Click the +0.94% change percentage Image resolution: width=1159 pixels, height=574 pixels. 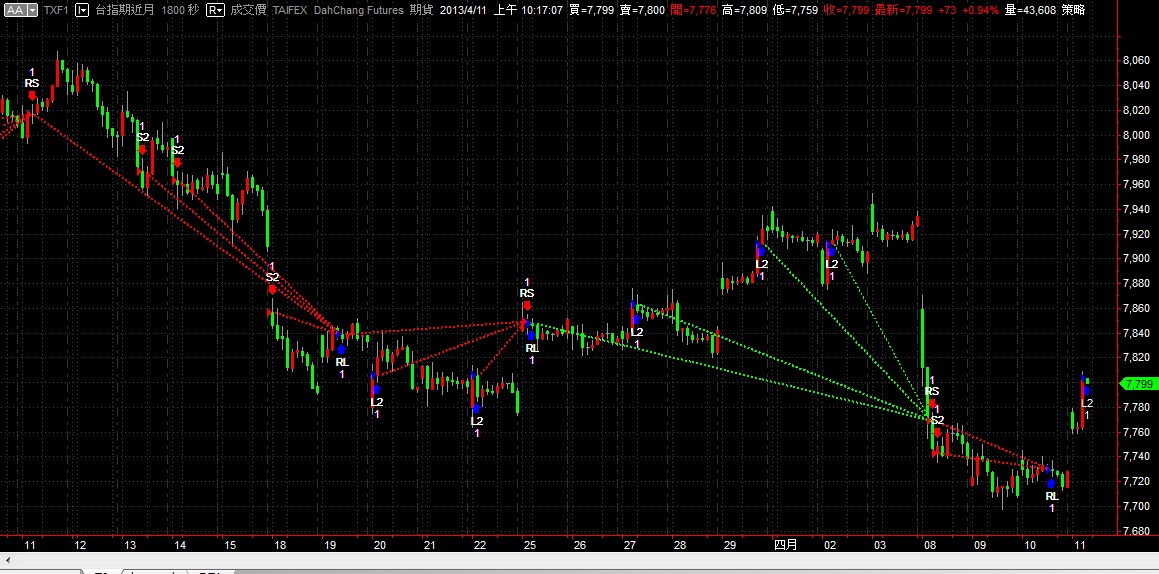[x=982, y=10]
